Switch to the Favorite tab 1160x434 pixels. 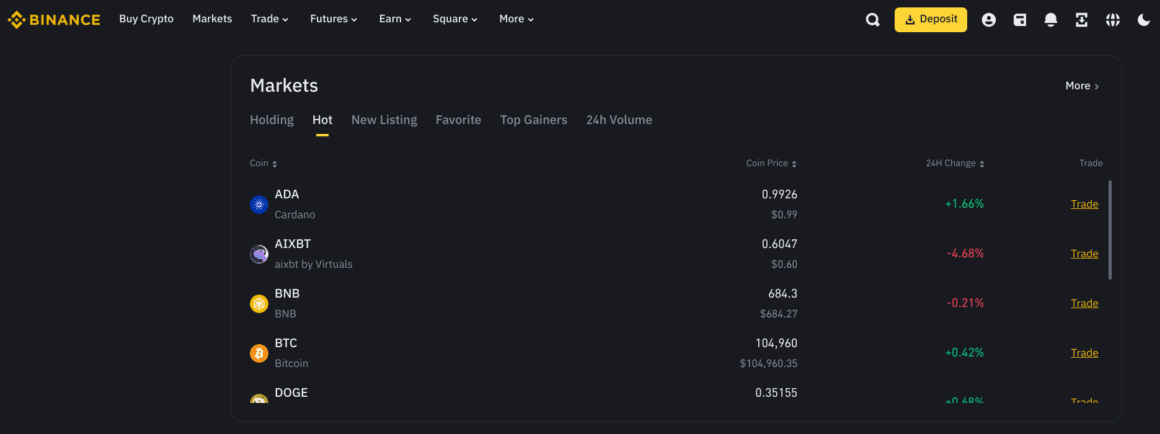(x=459, y=120)
